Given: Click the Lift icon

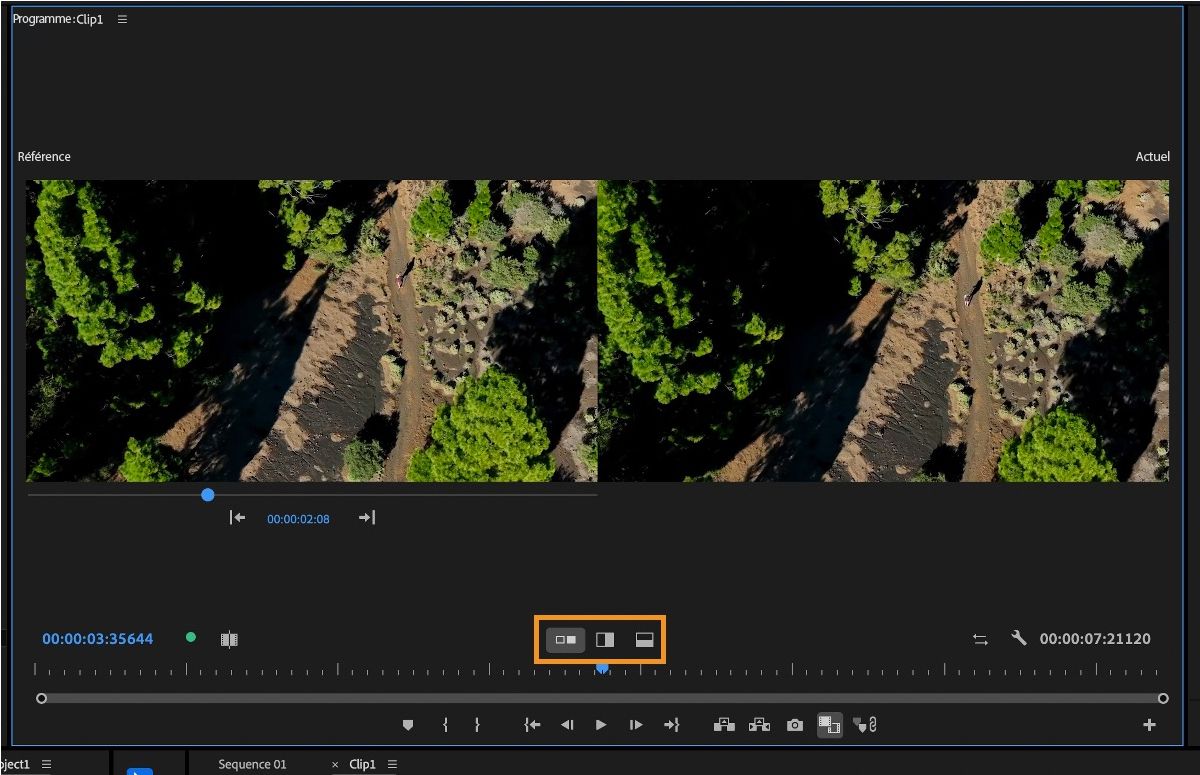Looking at the screenshot, I should coord(725,725).
